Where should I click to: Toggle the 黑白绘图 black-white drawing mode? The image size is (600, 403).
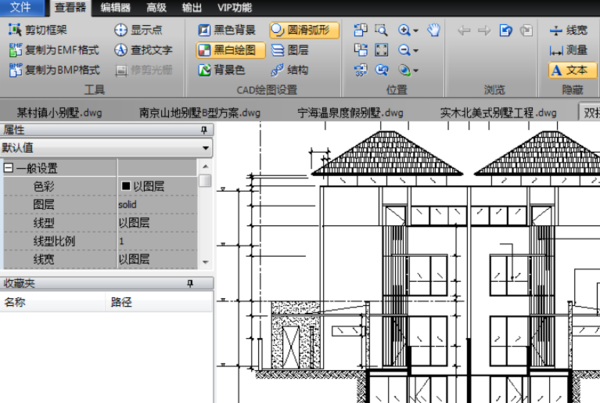pyautogui.click(x=231, y=50)
